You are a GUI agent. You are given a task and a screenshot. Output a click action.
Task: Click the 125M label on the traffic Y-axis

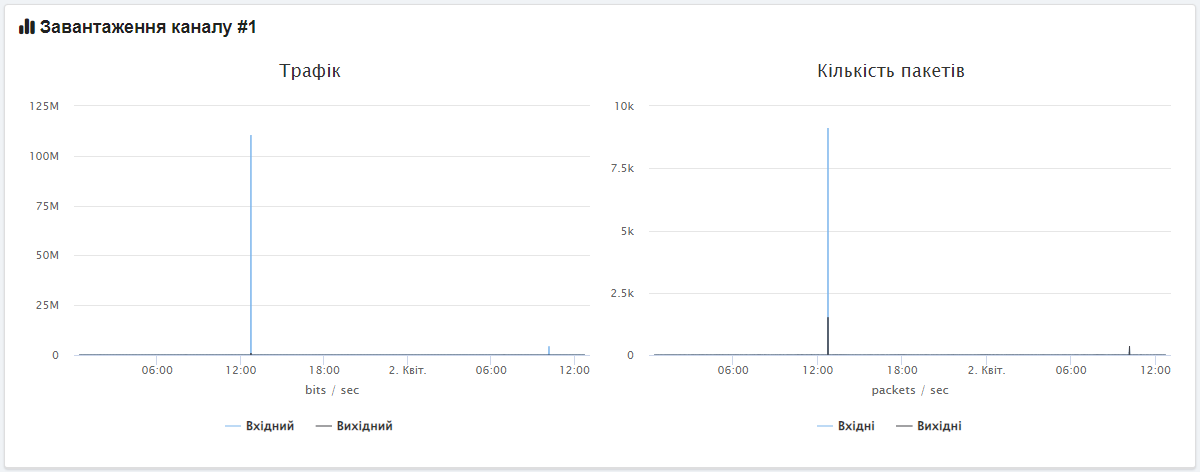point(45,106)
